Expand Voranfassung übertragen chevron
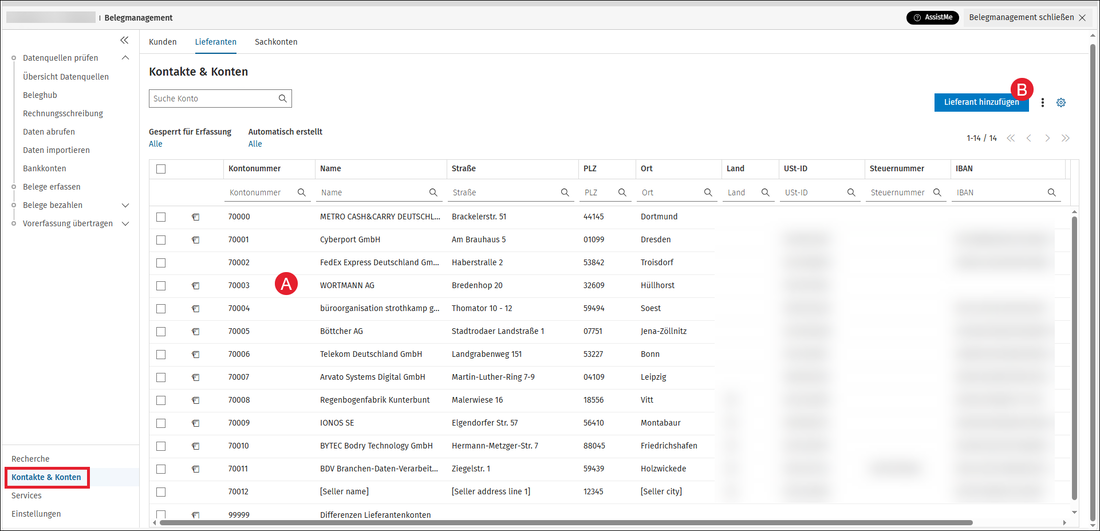Viewport: 1100px width, 531px height. click(126, 224)
